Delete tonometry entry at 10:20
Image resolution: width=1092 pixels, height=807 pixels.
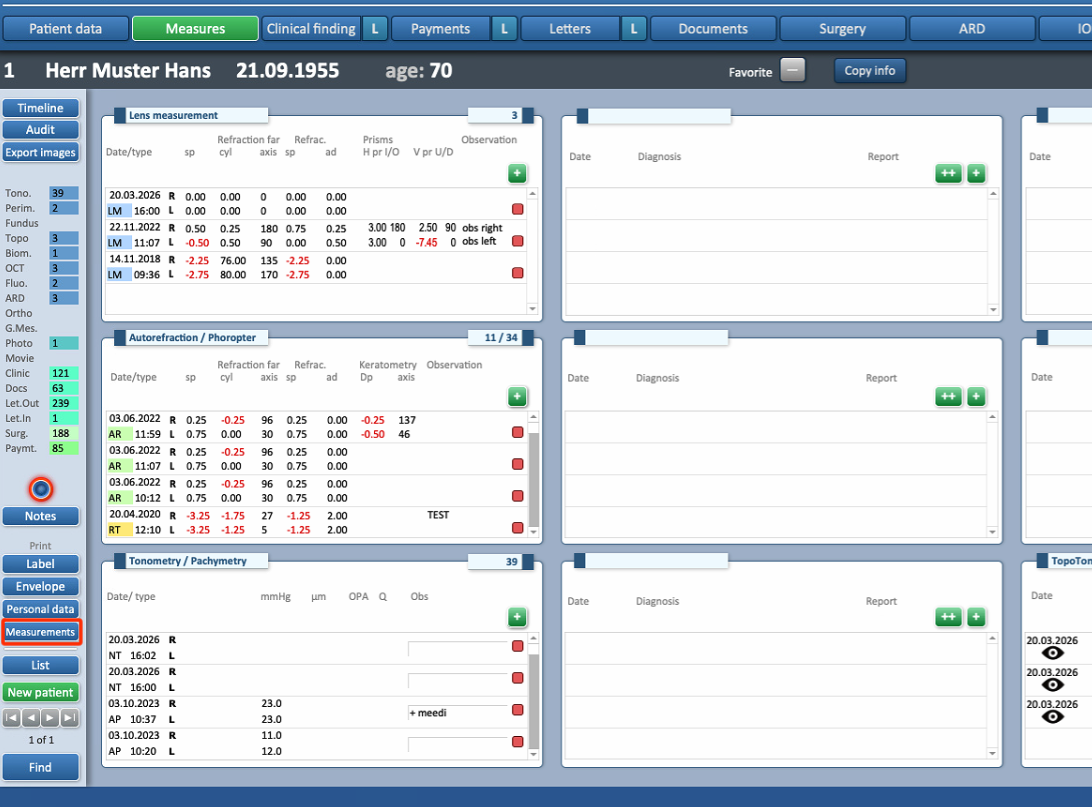[517, 742]
